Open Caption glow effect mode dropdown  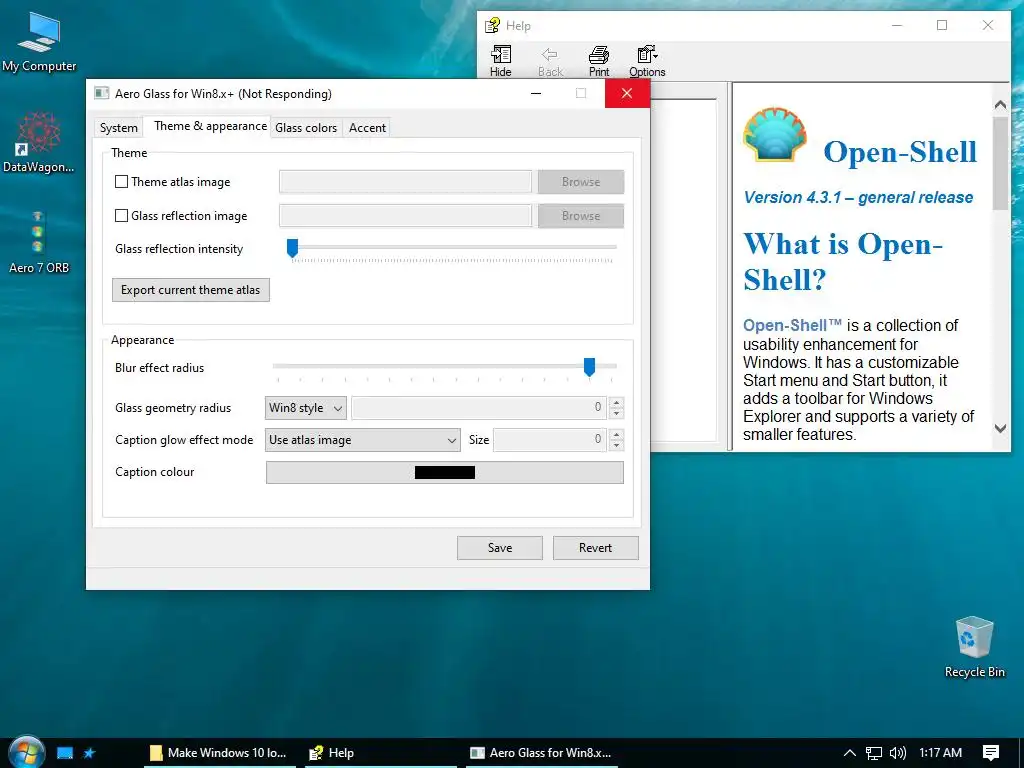coord(362,440)
